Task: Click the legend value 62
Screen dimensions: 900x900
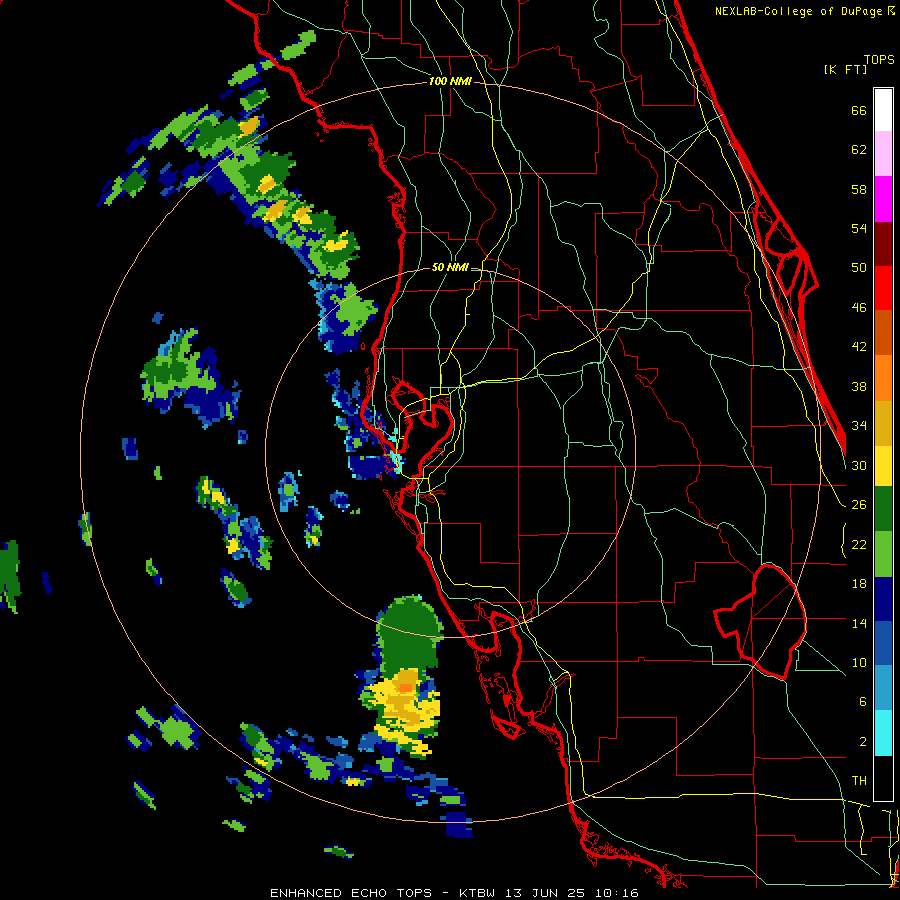Action: coord(859,150)
